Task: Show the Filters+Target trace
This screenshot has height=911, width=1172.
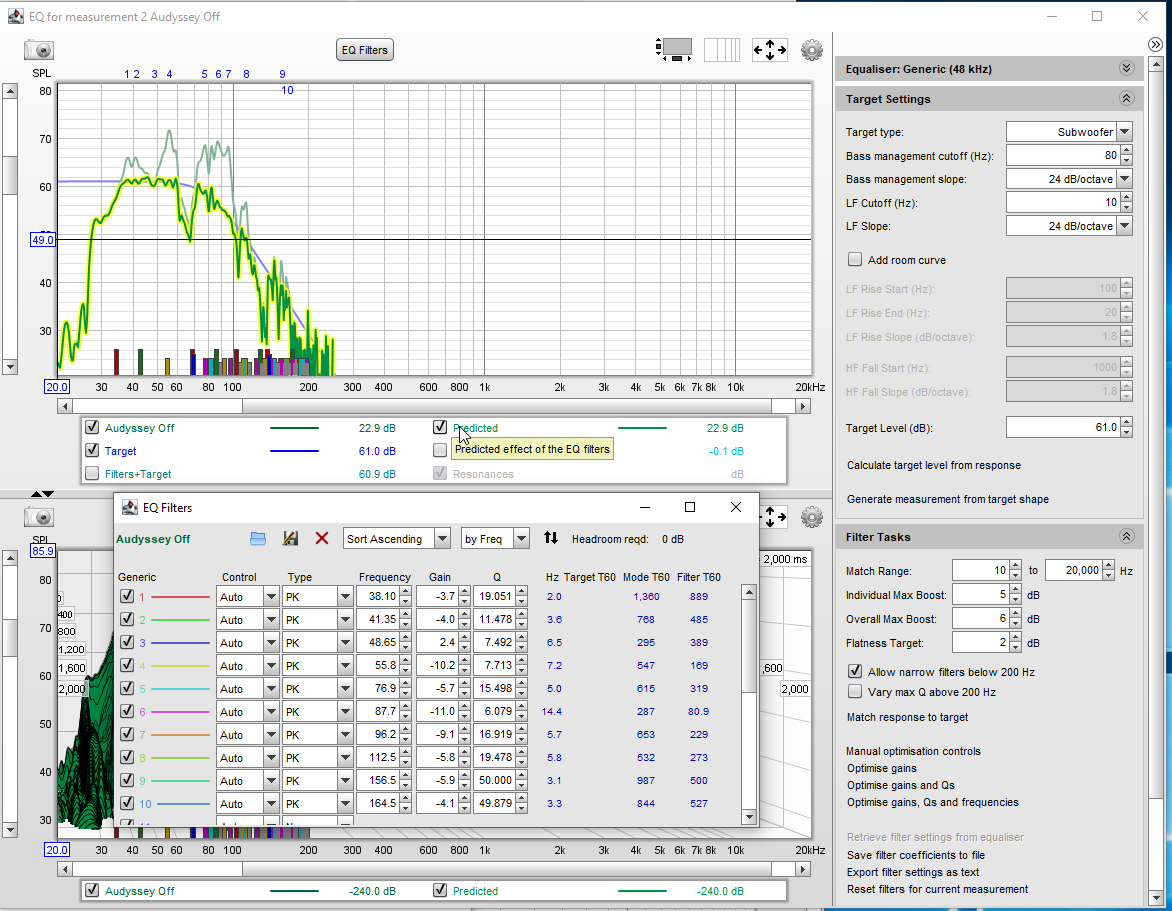Action: point(92,474)
